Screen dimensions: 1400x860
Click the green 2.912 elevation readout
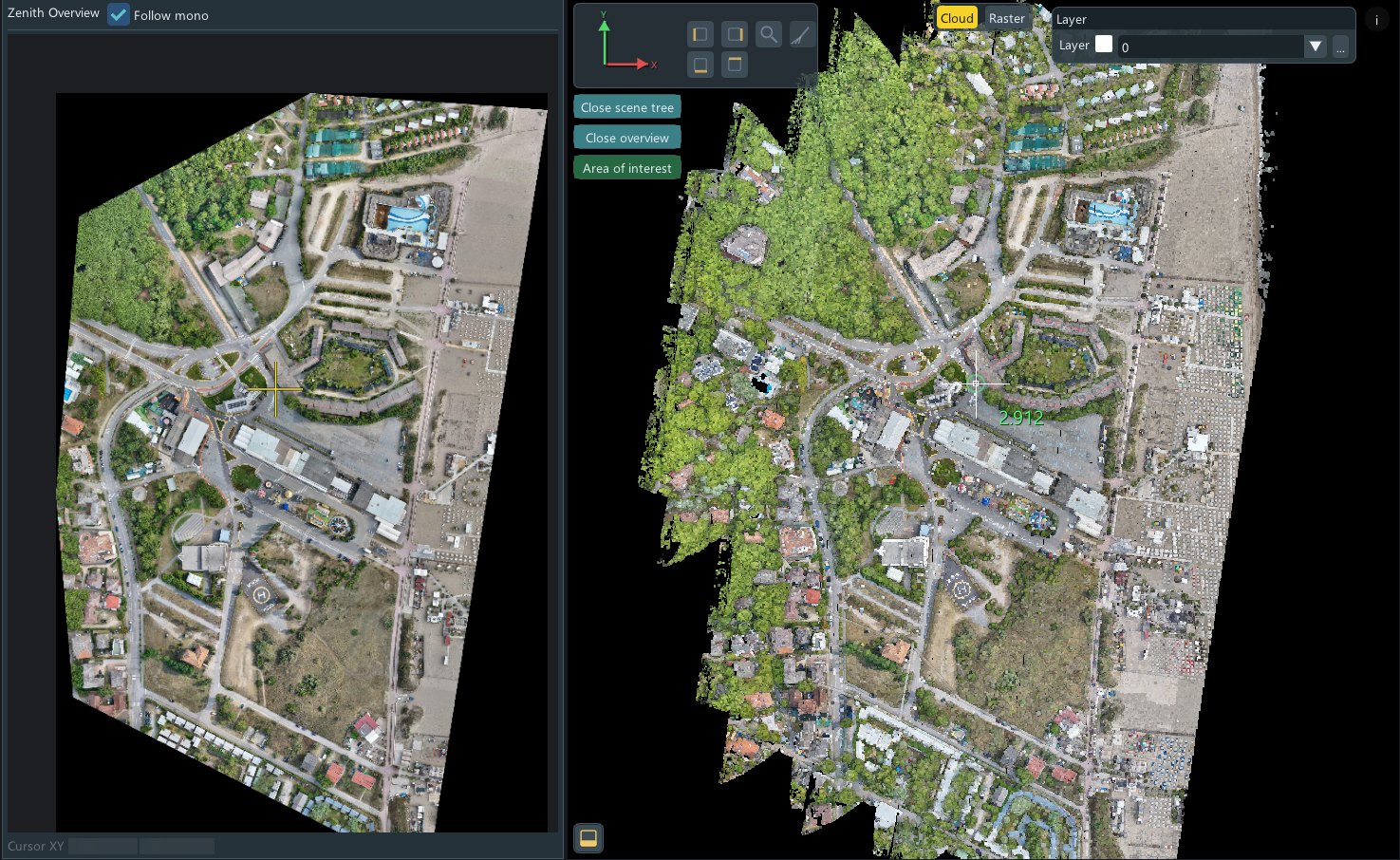tap(1021, 418)
